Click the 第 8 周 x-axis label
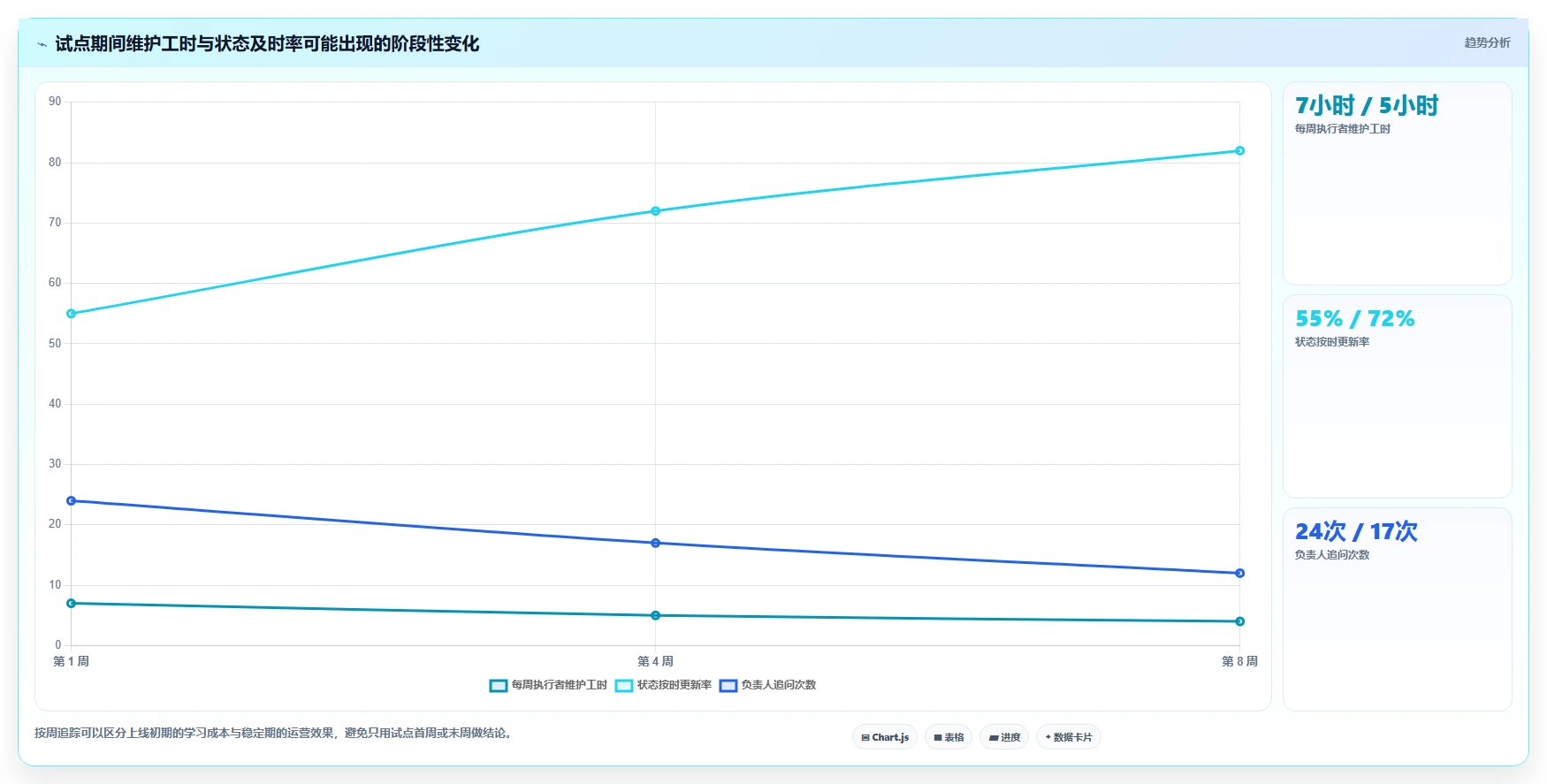The height and width of the screenshot is (784, 1547). 1239,661
